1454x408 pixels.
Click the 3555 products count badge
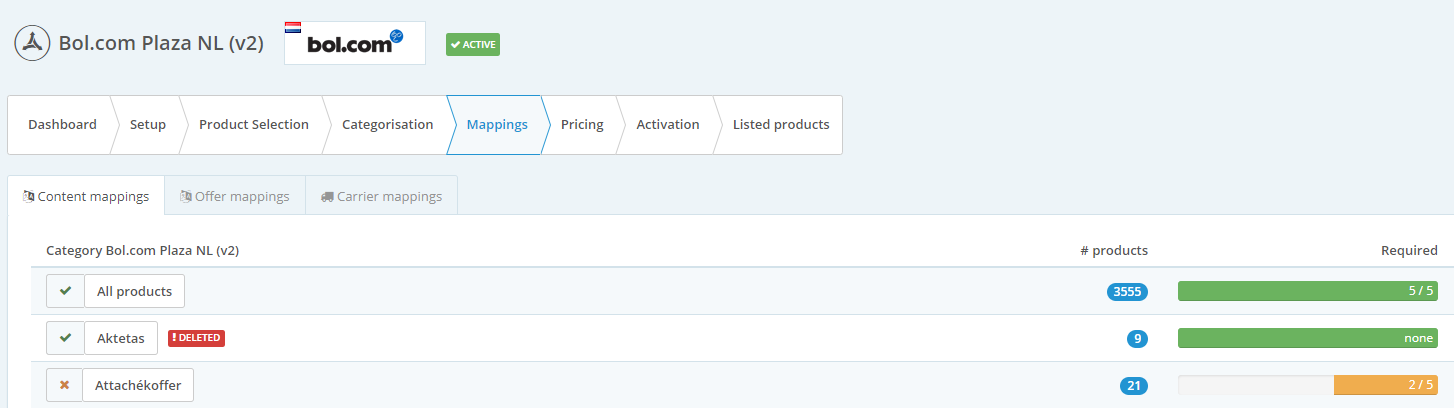click(1127, 292)
